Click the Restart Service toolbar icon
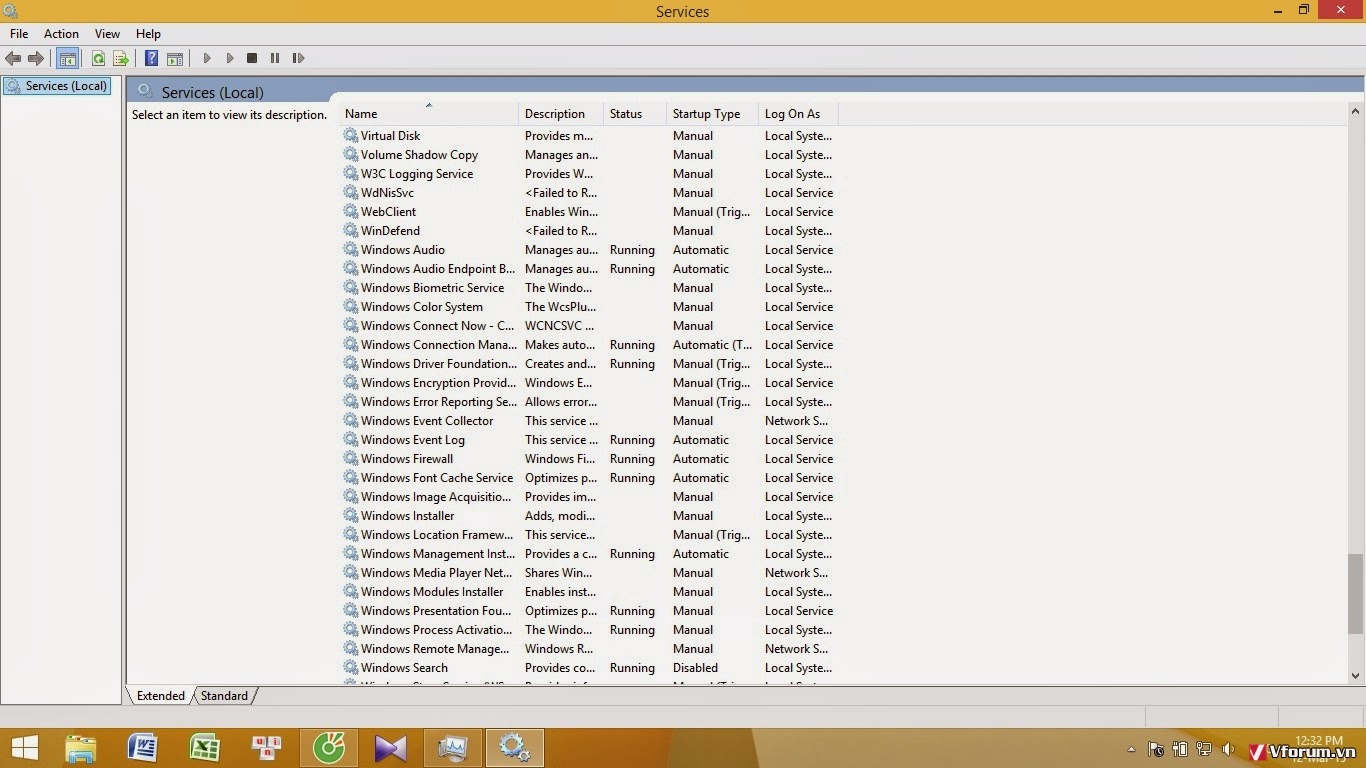Screen dimensions: 1366x768 pos(298,58)
